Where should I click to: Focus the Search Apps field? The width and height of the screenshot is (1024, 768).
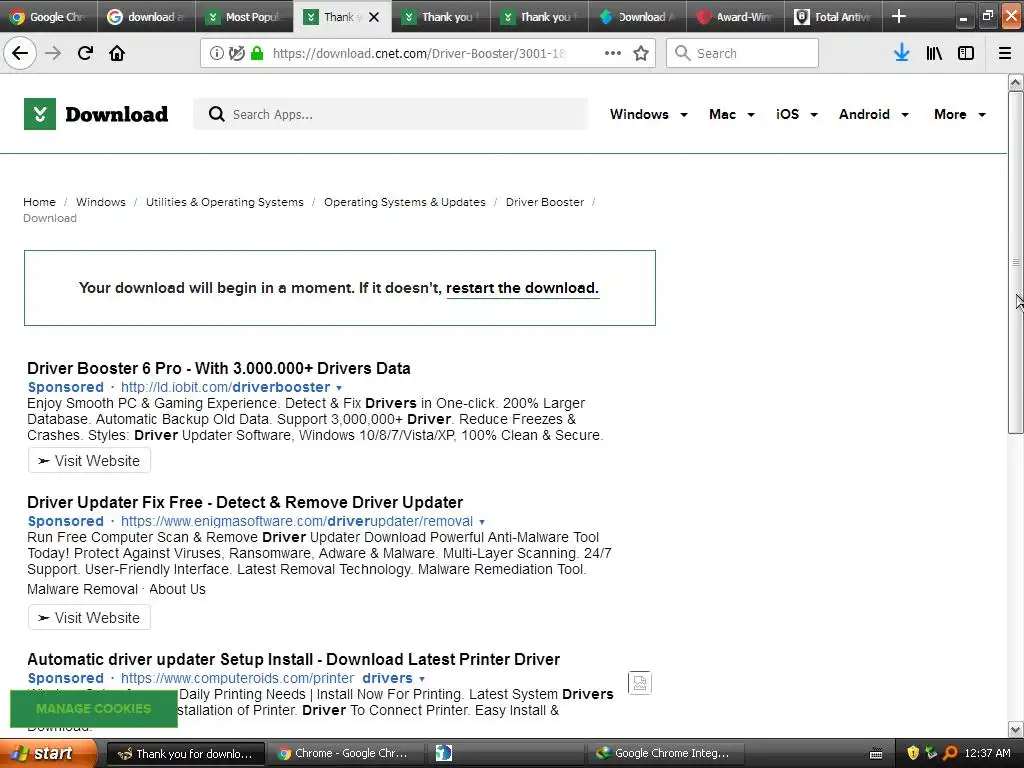(391, 114)
